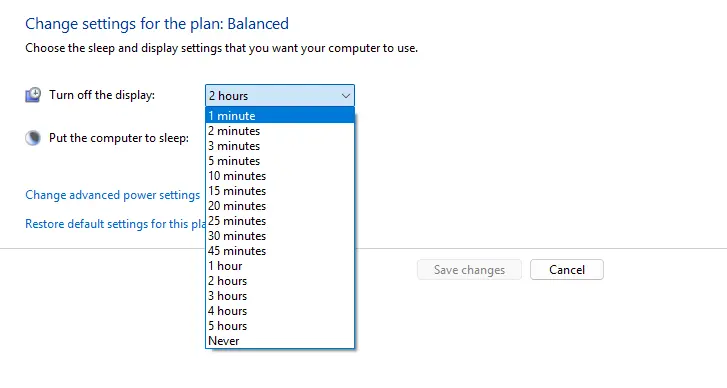727x388 pixels.
Task: Click the Cancel button
Action: tap(567, 270)
